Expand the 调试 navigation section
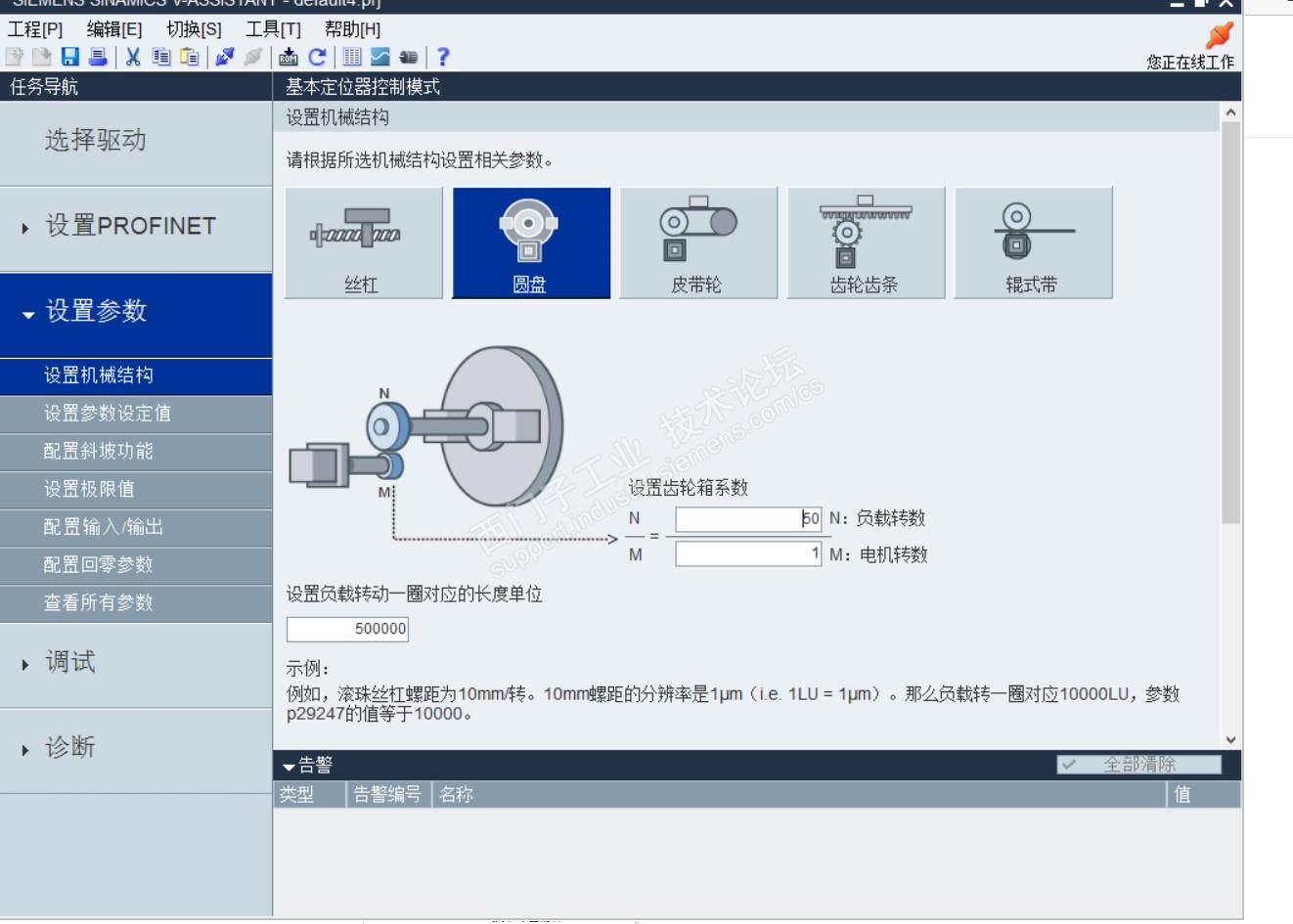1293x924 pixels. pyautogui.click(x=136, y=664)
